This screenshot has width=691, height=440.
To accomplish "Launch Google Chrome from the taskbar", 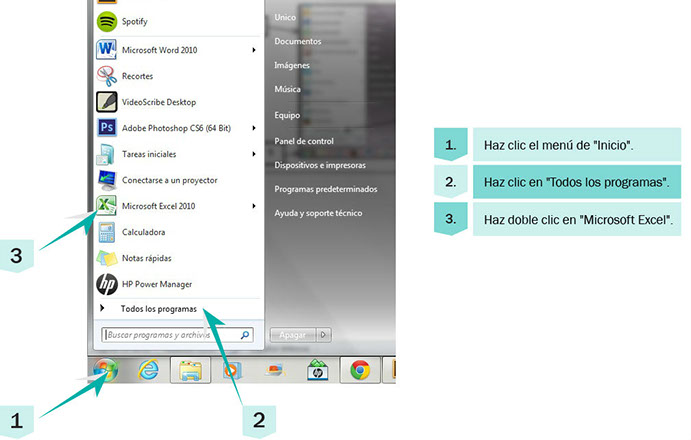I will pos(360,370).
